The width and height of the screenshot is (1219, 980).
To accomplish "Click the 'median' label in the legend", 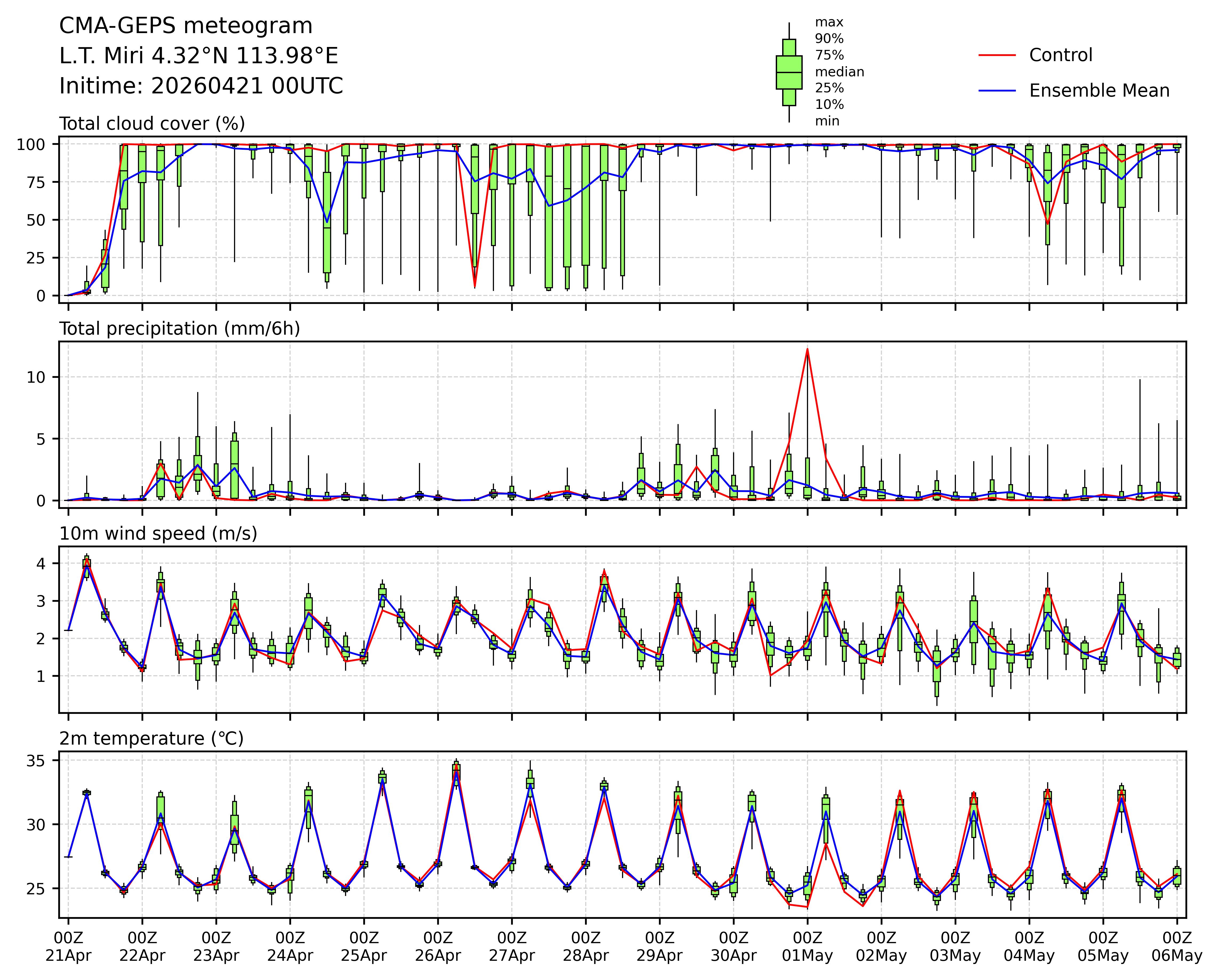I will [x=839, y=72].
